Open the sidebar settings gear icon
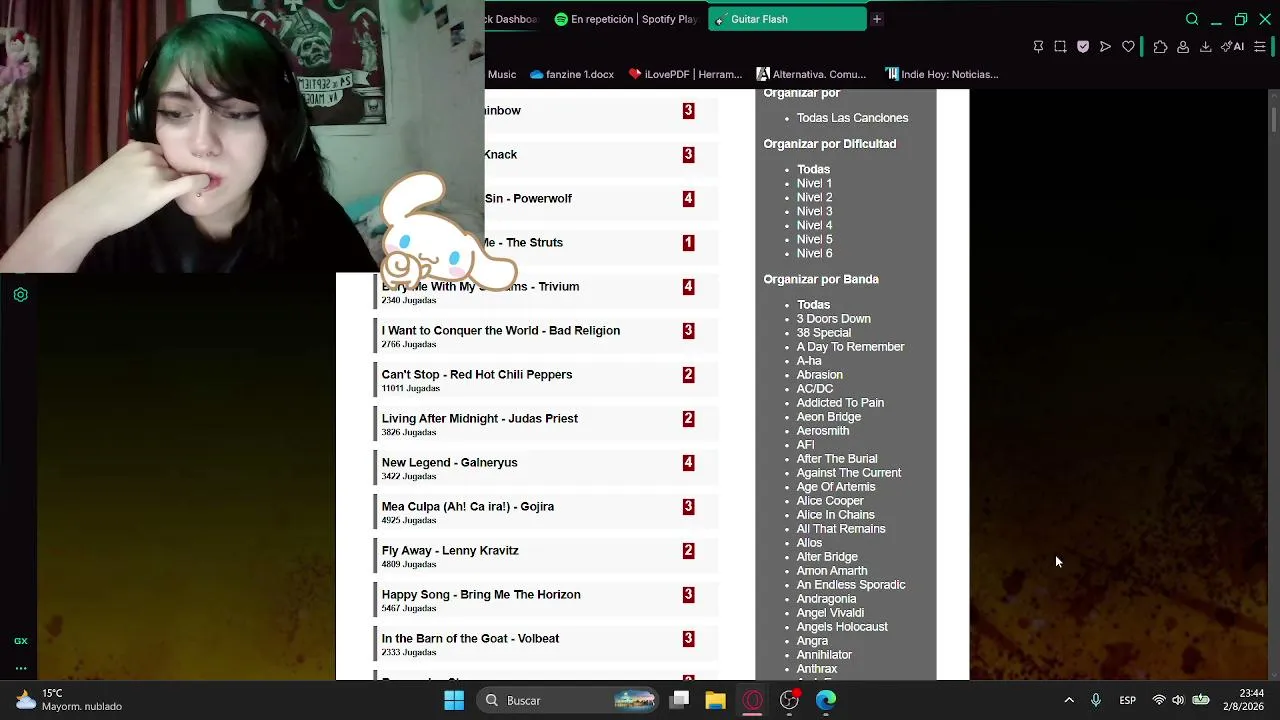 [x=20, y=295]
